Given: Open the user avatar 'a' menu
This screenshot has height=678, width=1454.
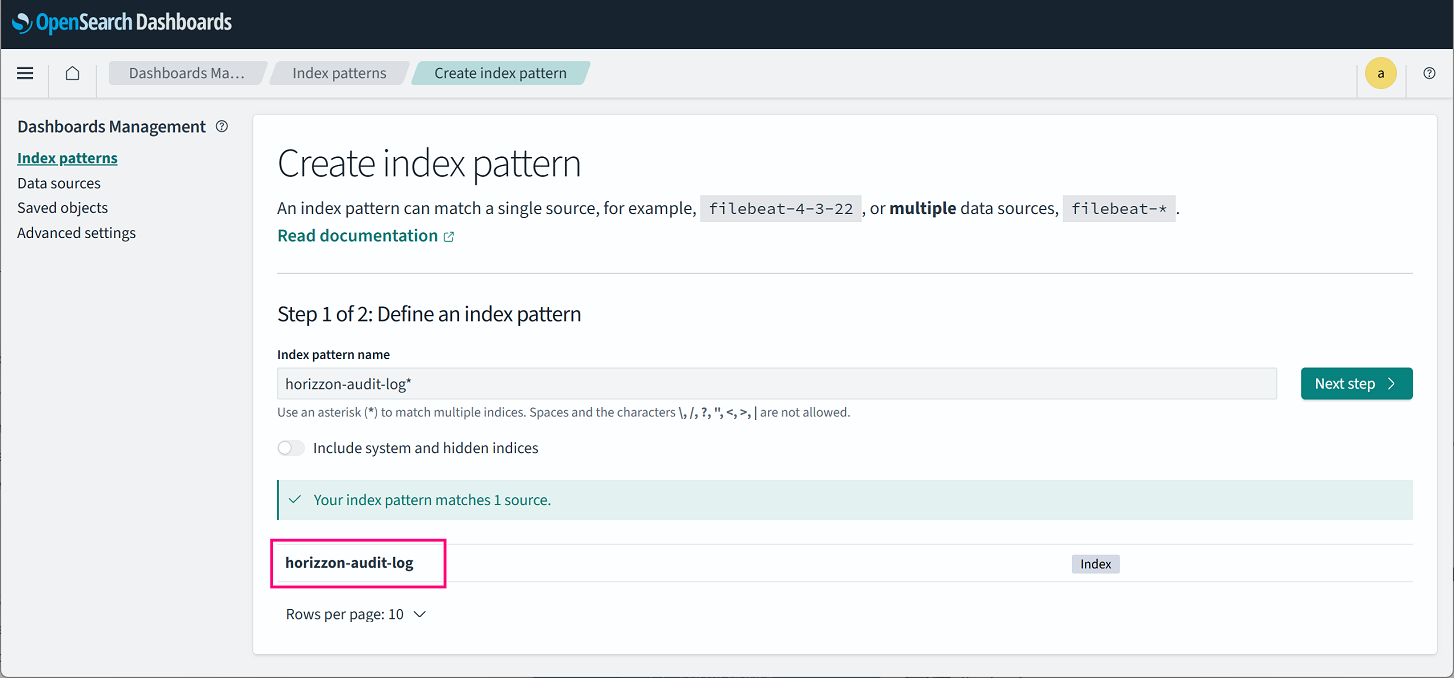Looking at the screenshot, I should [x=1381, y=73].
